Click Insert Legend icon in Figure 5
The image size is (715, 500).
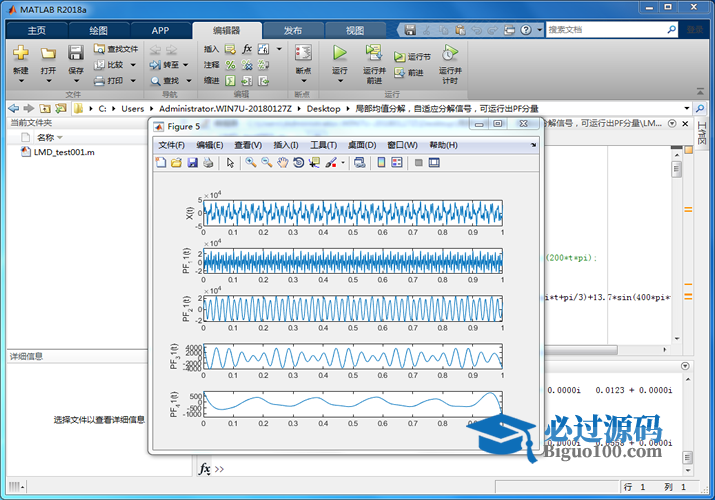click(397, 163)
